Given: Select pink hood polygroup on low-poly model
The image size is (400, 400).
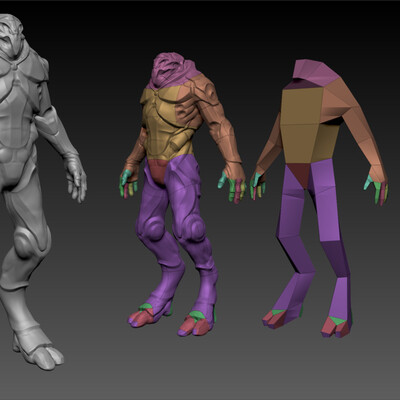Looking at the screenshot, I should click(315, 73).
